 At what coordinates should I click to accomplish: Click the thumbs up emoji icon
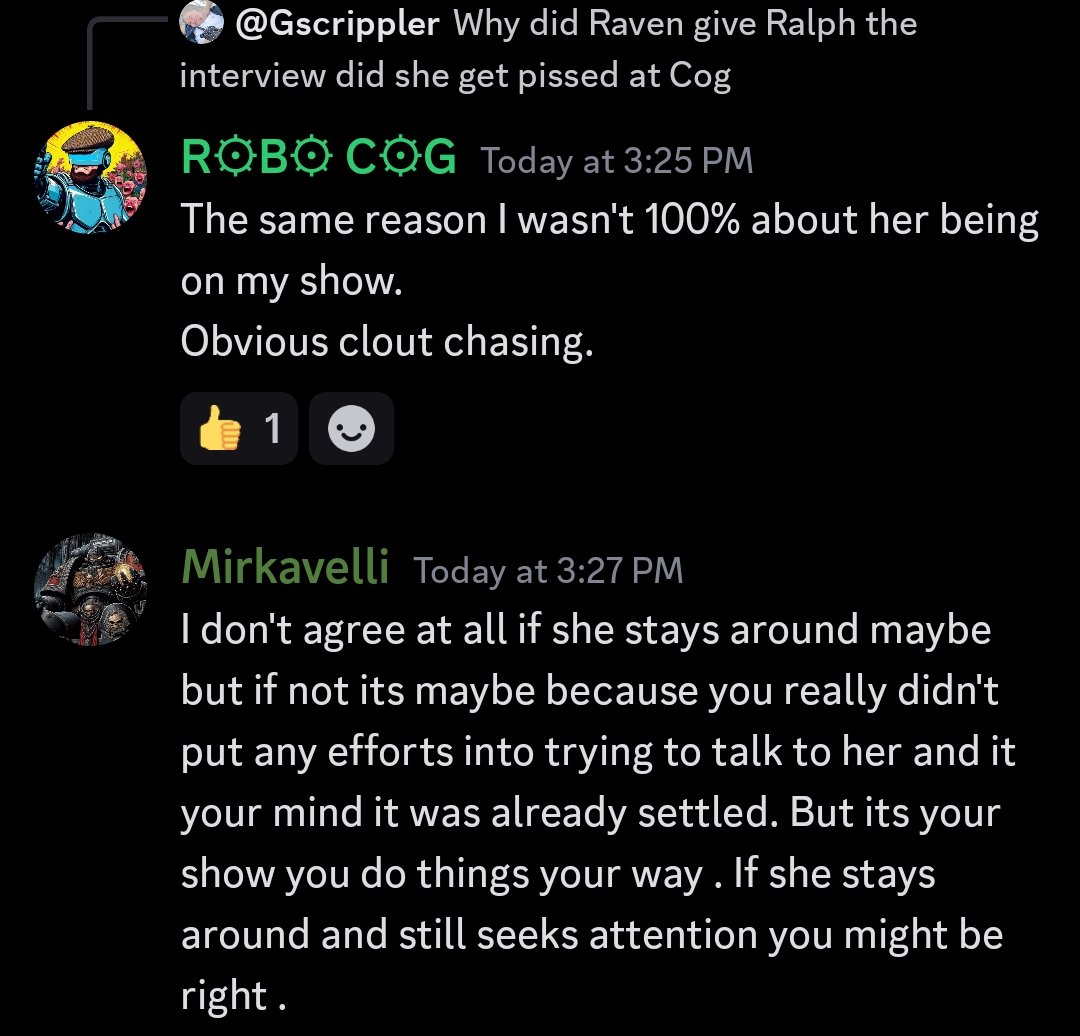click(x=219, y=430)
